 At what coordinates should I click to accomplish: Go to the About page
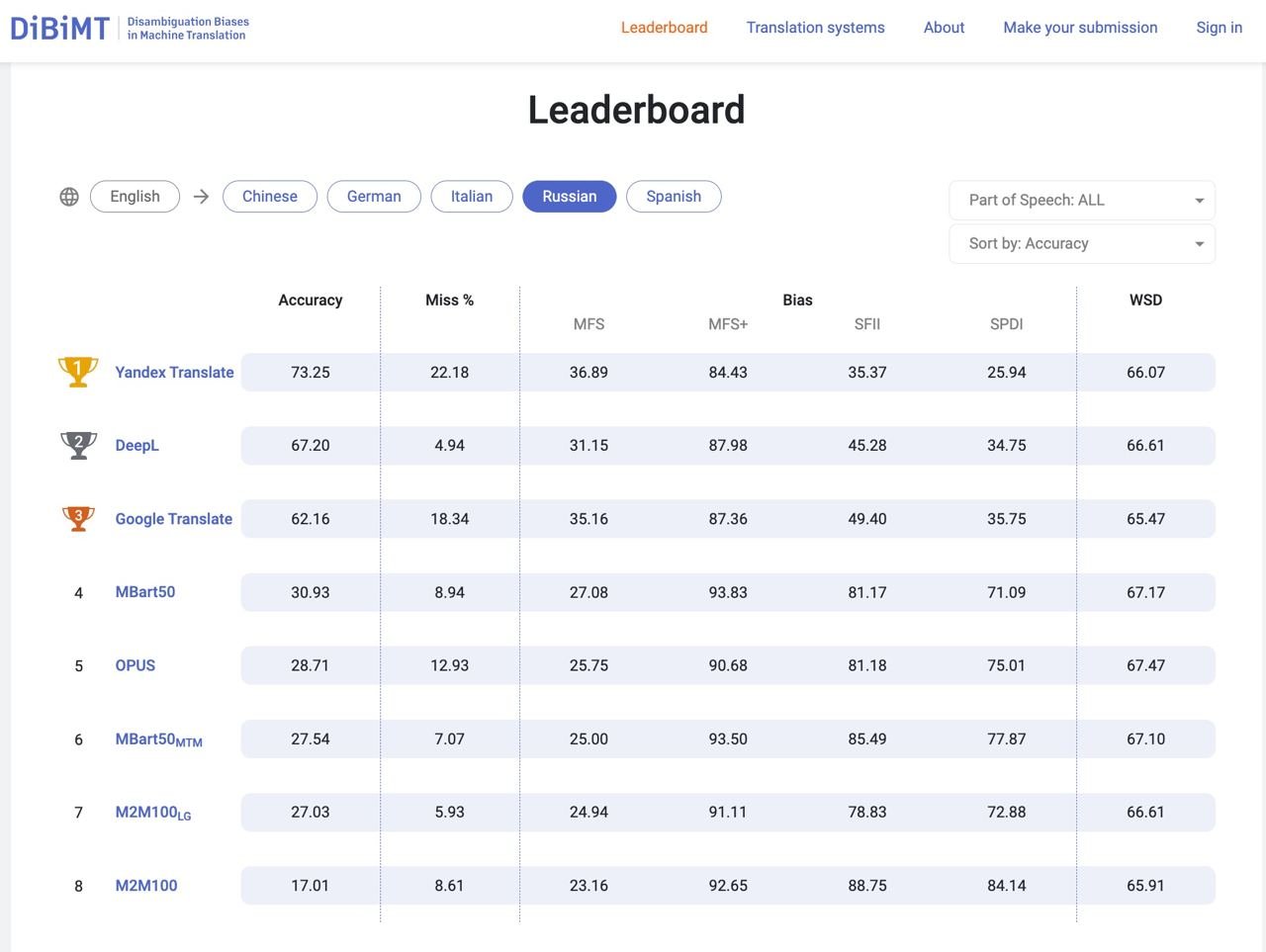(x=944, y=28)
